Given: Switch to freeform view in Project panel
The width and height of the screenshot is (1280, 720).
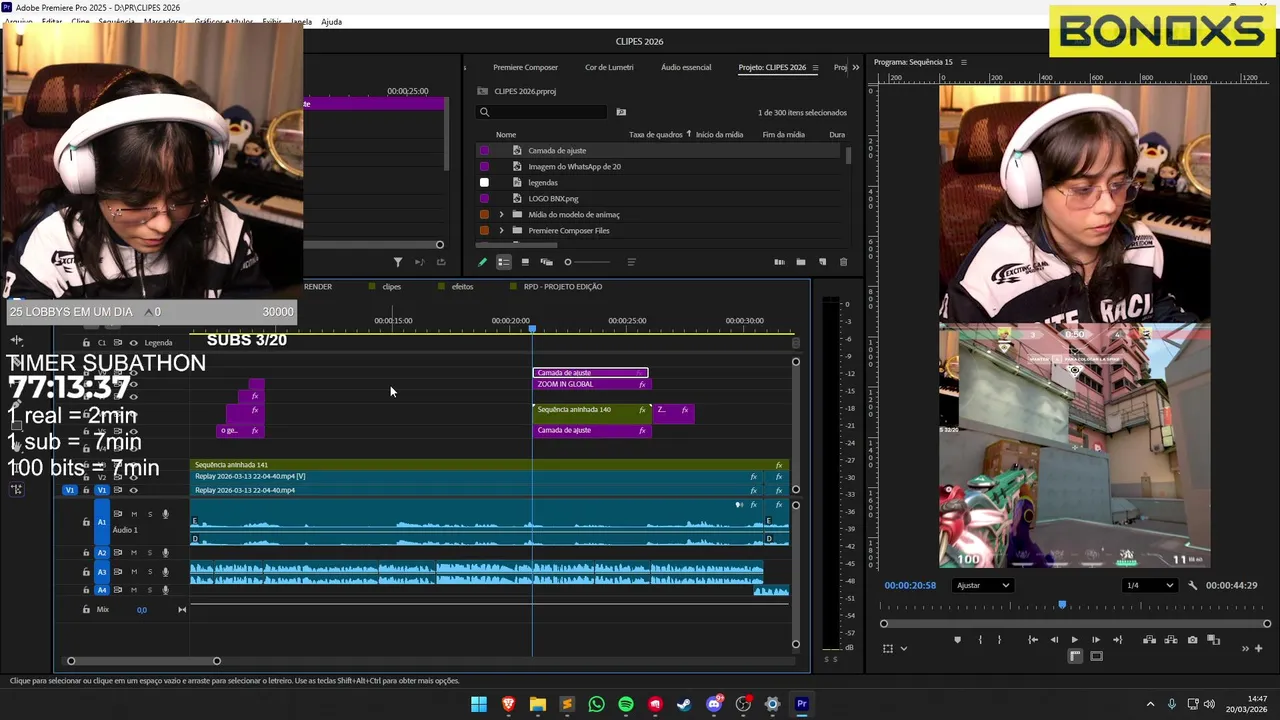Looking at the screenshot, I should tap(546, 262).
